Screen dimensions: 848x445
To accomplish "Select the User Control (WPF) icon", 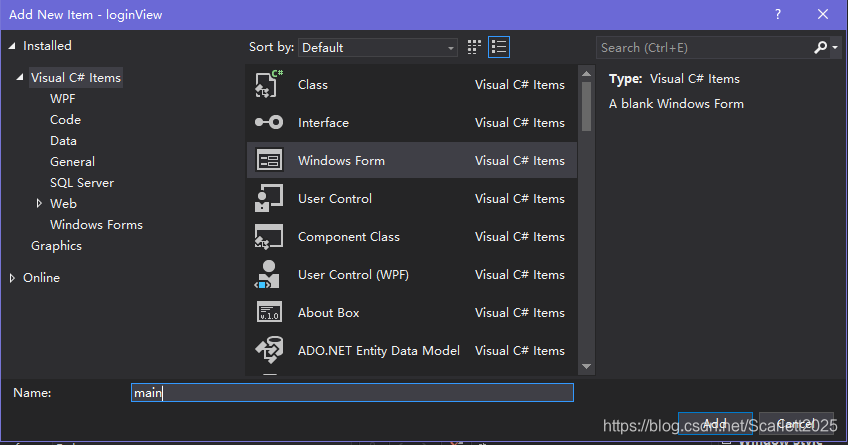I will (x=269, y=275).
